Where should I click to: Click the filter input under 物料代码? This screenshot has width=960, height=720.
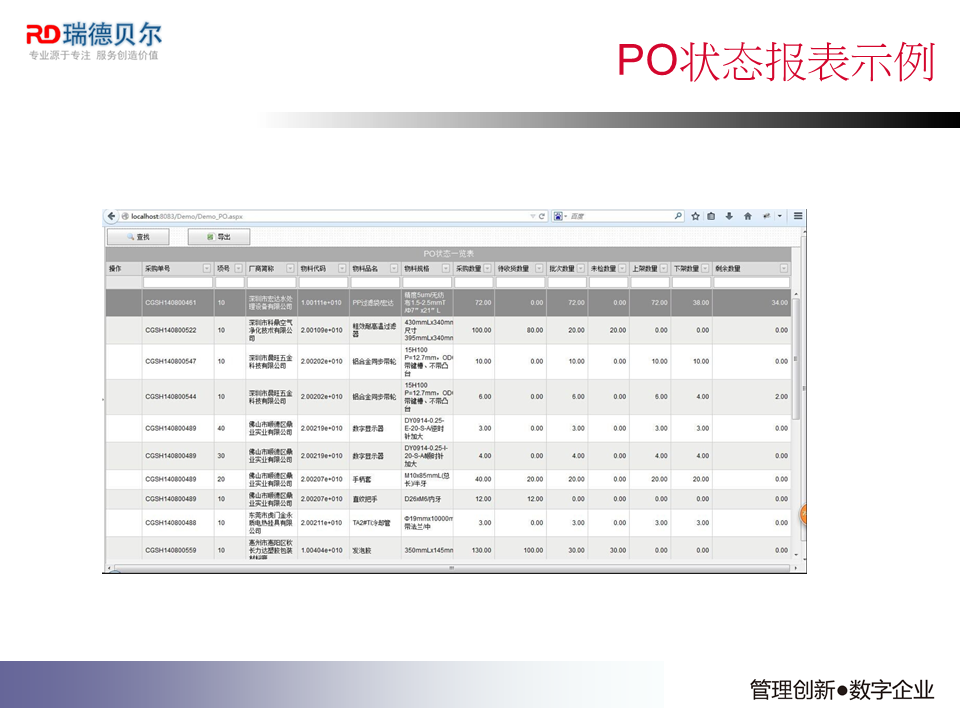323,282
